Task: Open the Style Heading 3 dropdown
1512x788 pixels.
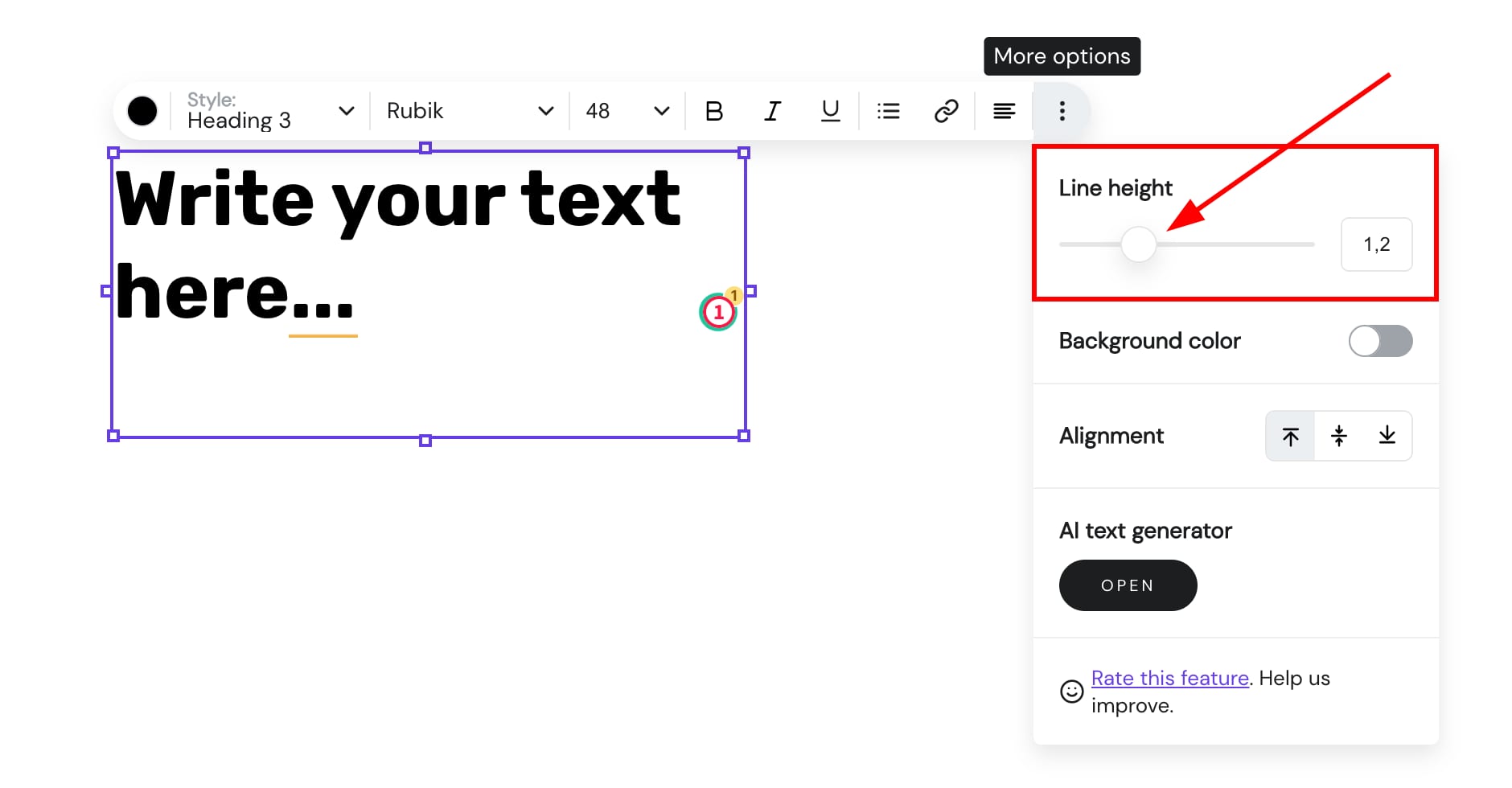Action: coord(269,111)
